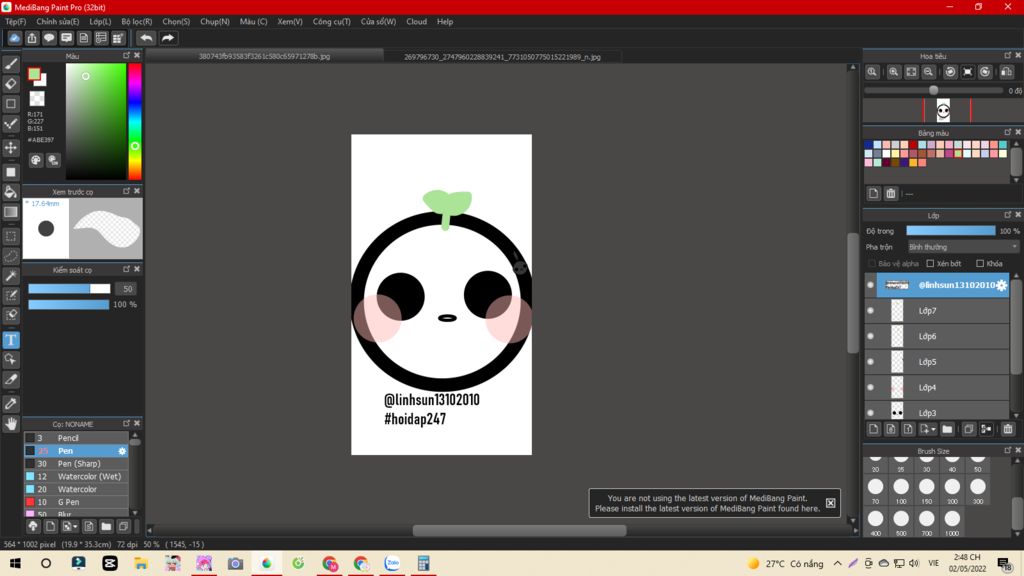
Task: Open the Pha trộn blend mode dropdown
Action: (x=963, y=247)
